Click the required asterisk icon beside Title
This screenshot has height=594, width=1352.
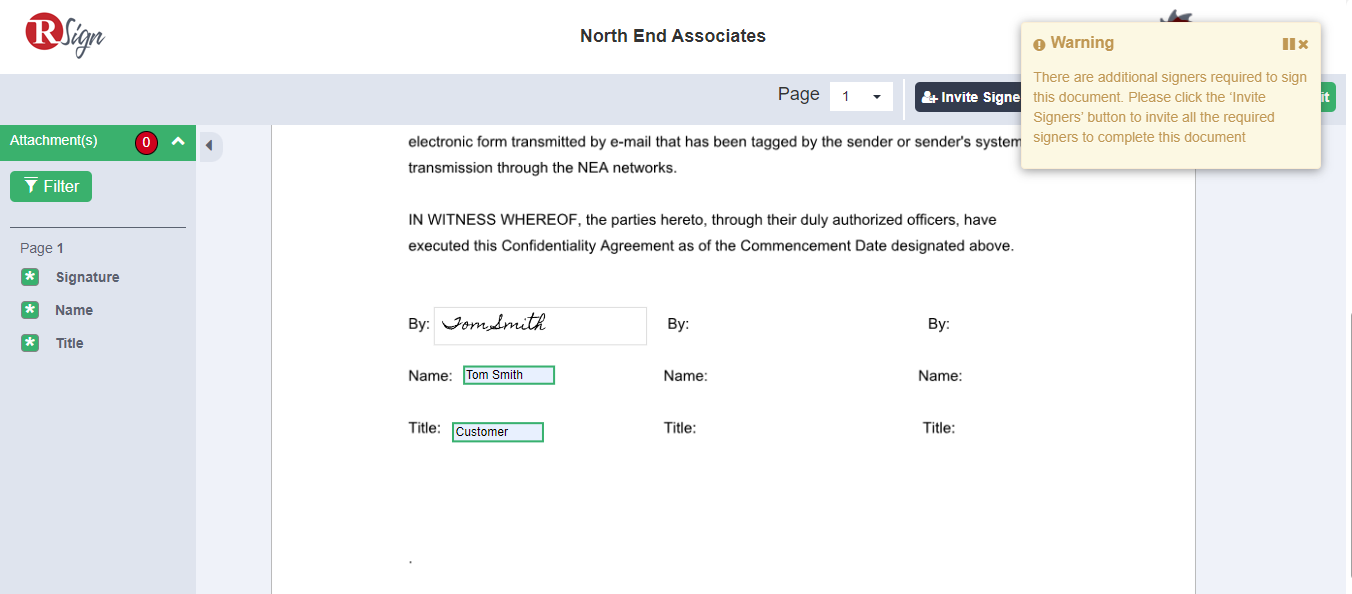30,343
